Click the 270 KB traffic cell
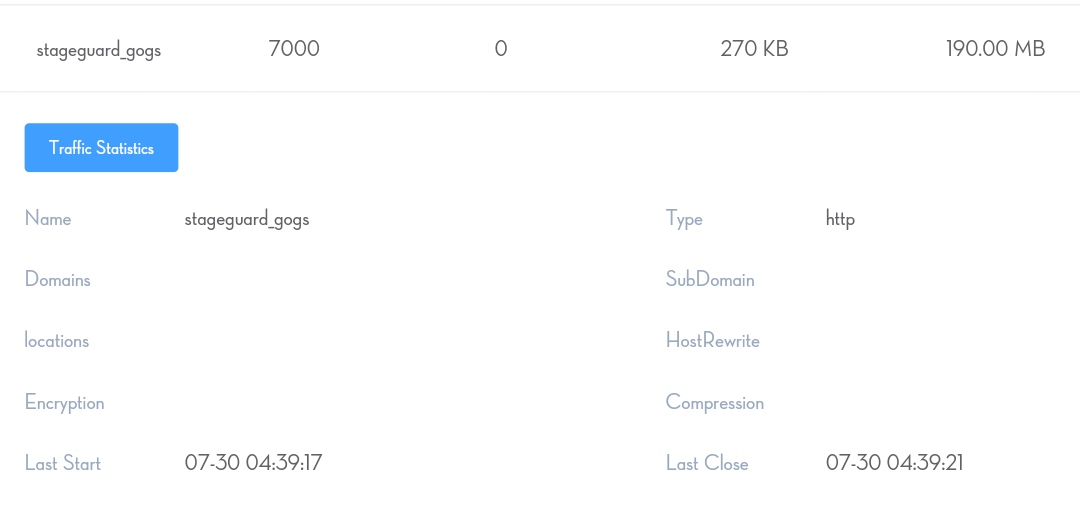The height and width of the screenshot is (507, 1080). coord(754,48)
